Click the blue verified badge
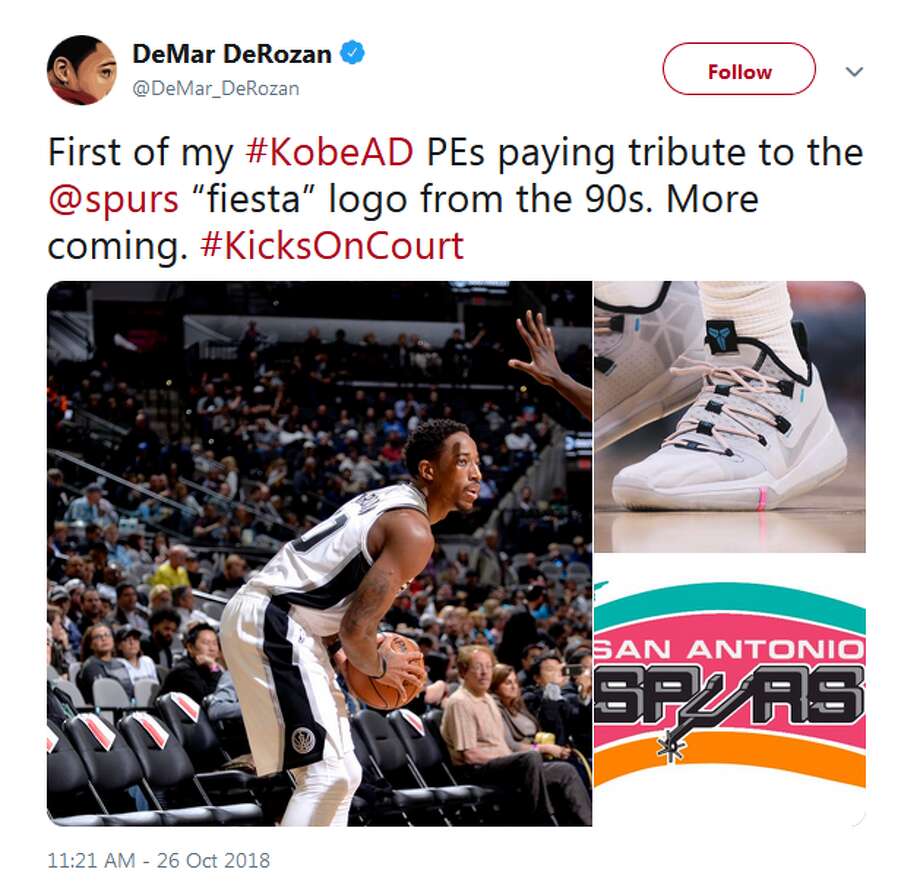920x891 pixels. point(353,53)
